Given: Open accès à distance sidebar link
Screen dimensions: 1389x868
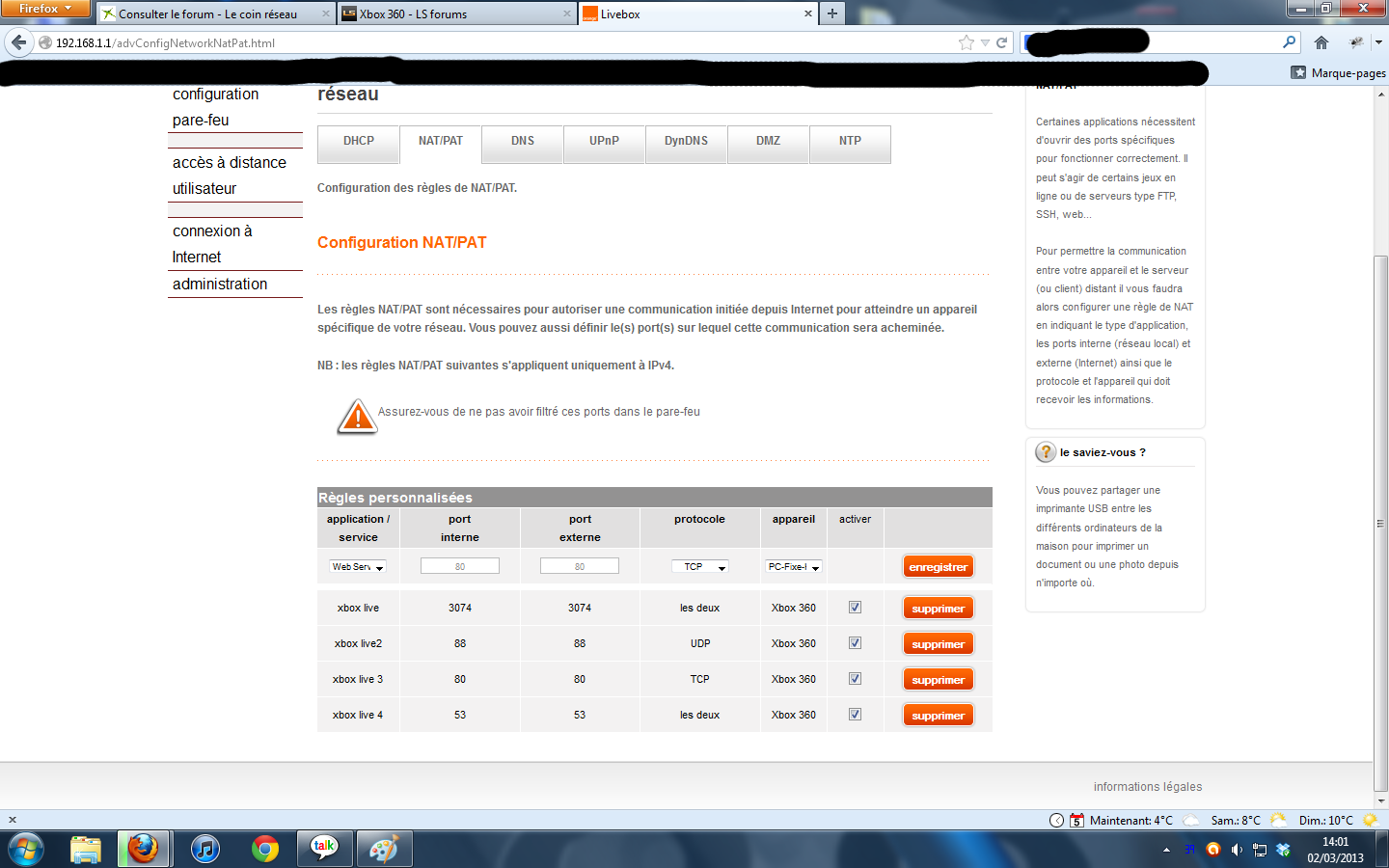Looking at the screenshot, I should (x=230, y=163).
